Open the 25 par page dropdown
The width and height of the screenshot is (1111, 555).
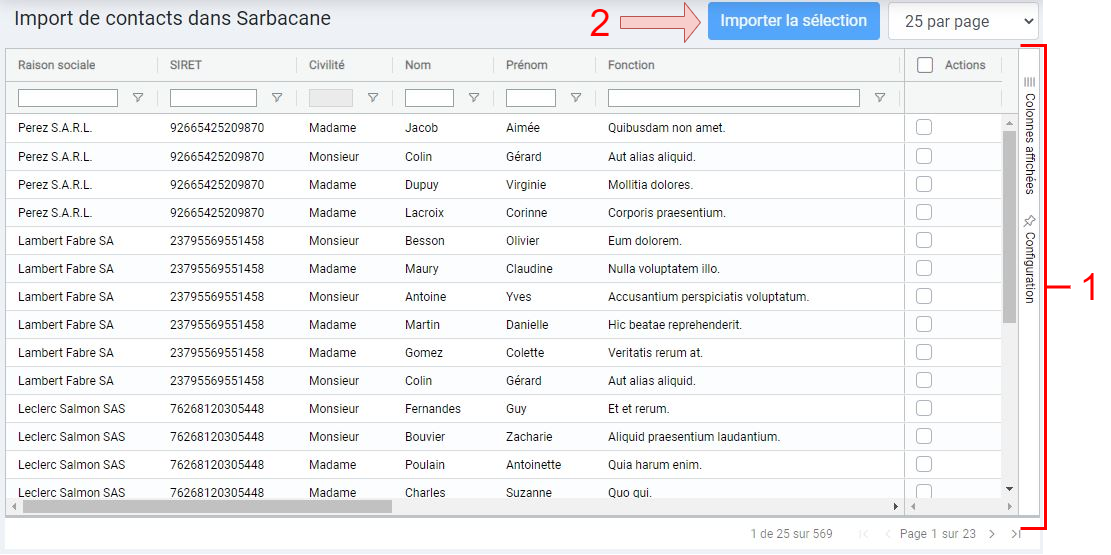tap(964, 21)
